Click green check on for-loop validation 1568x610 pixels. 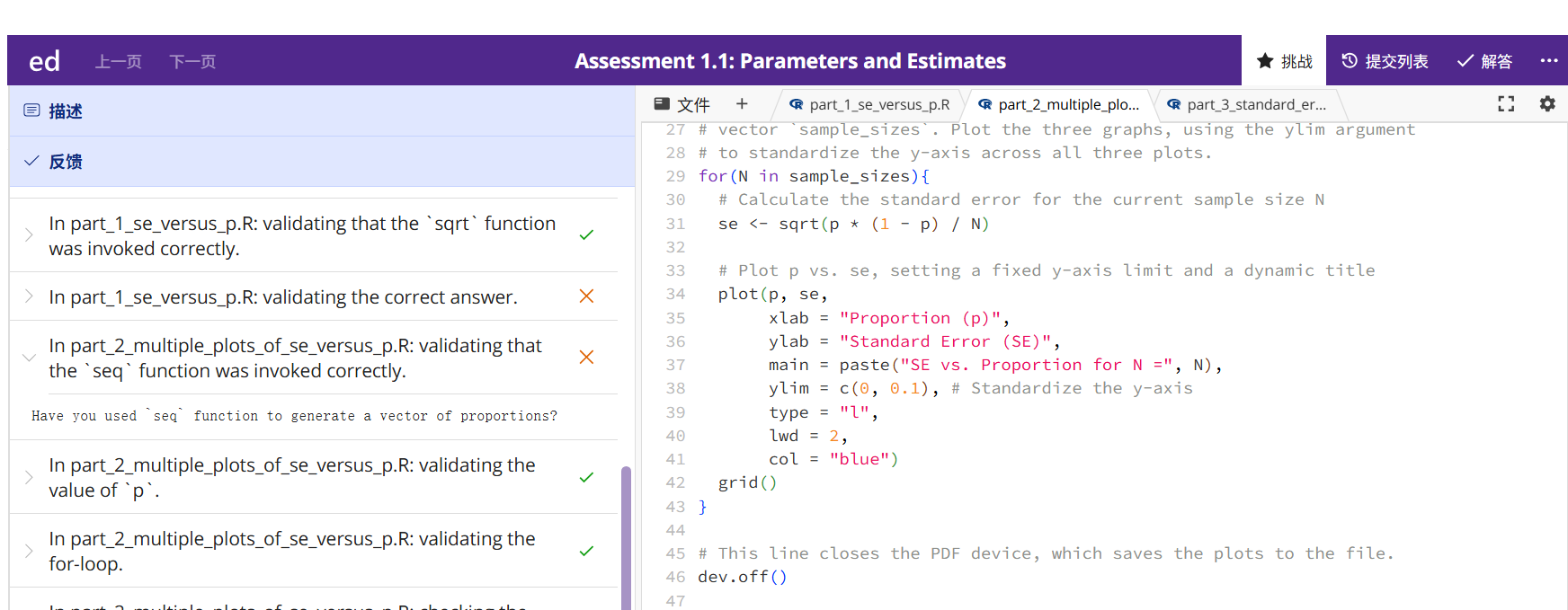586,551
